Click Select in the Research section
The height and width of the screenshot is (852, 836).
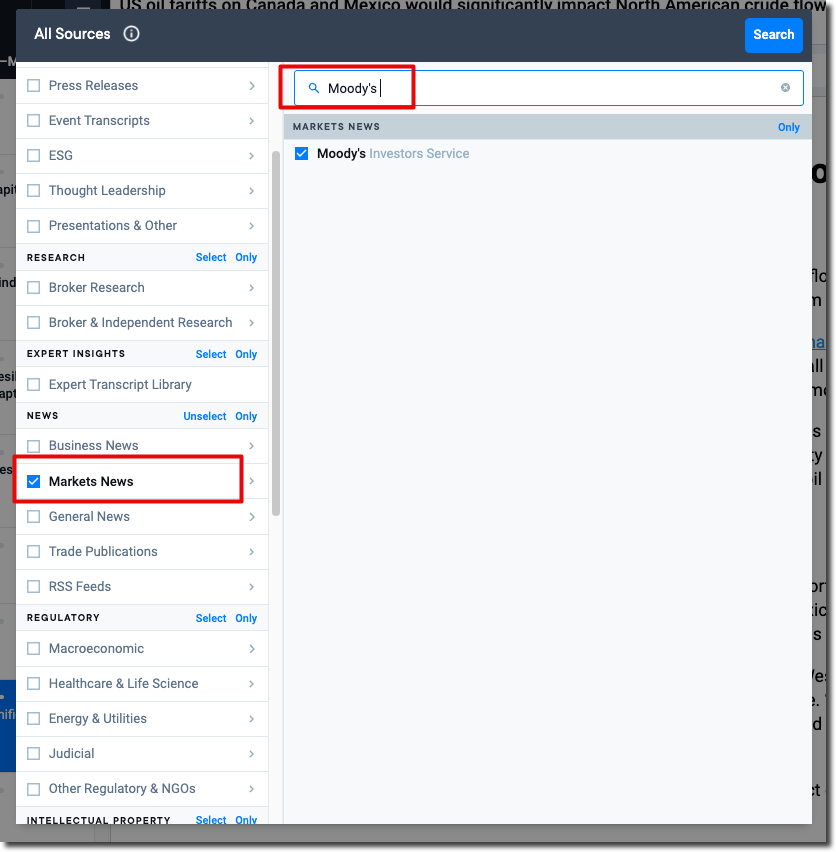[211, 257]
